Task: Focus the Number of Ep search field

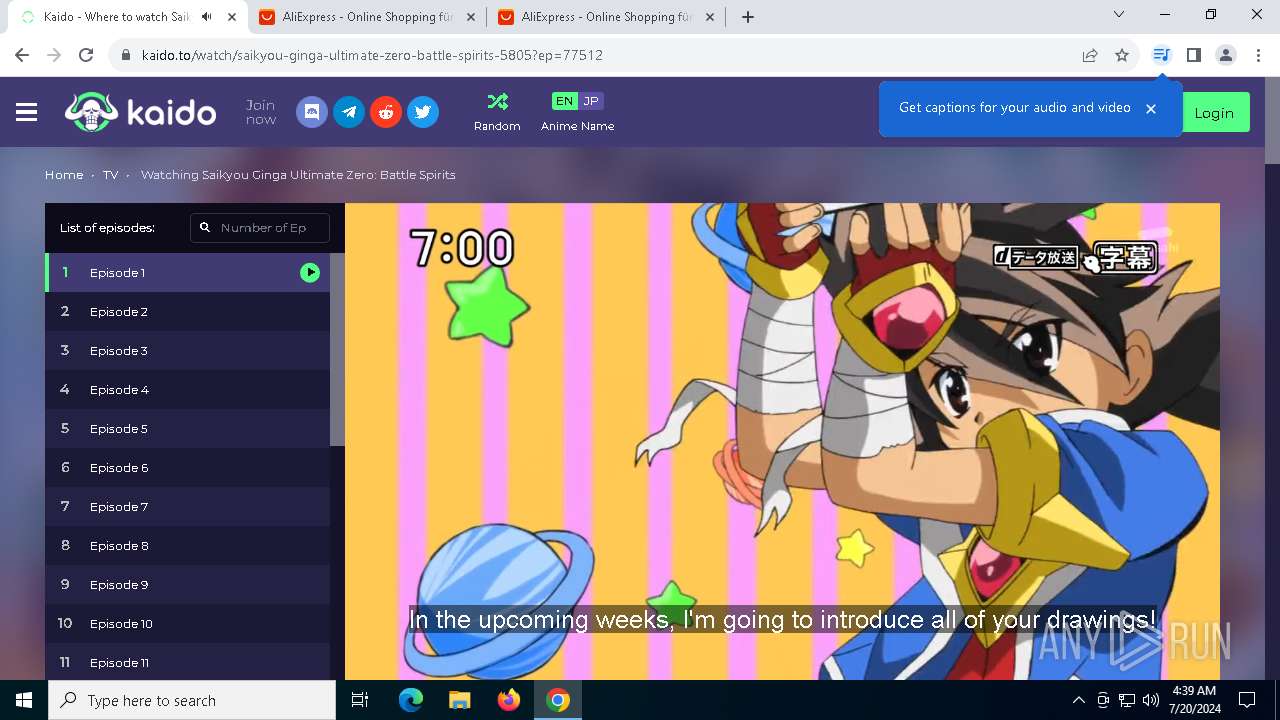Action: coord(260,228)
